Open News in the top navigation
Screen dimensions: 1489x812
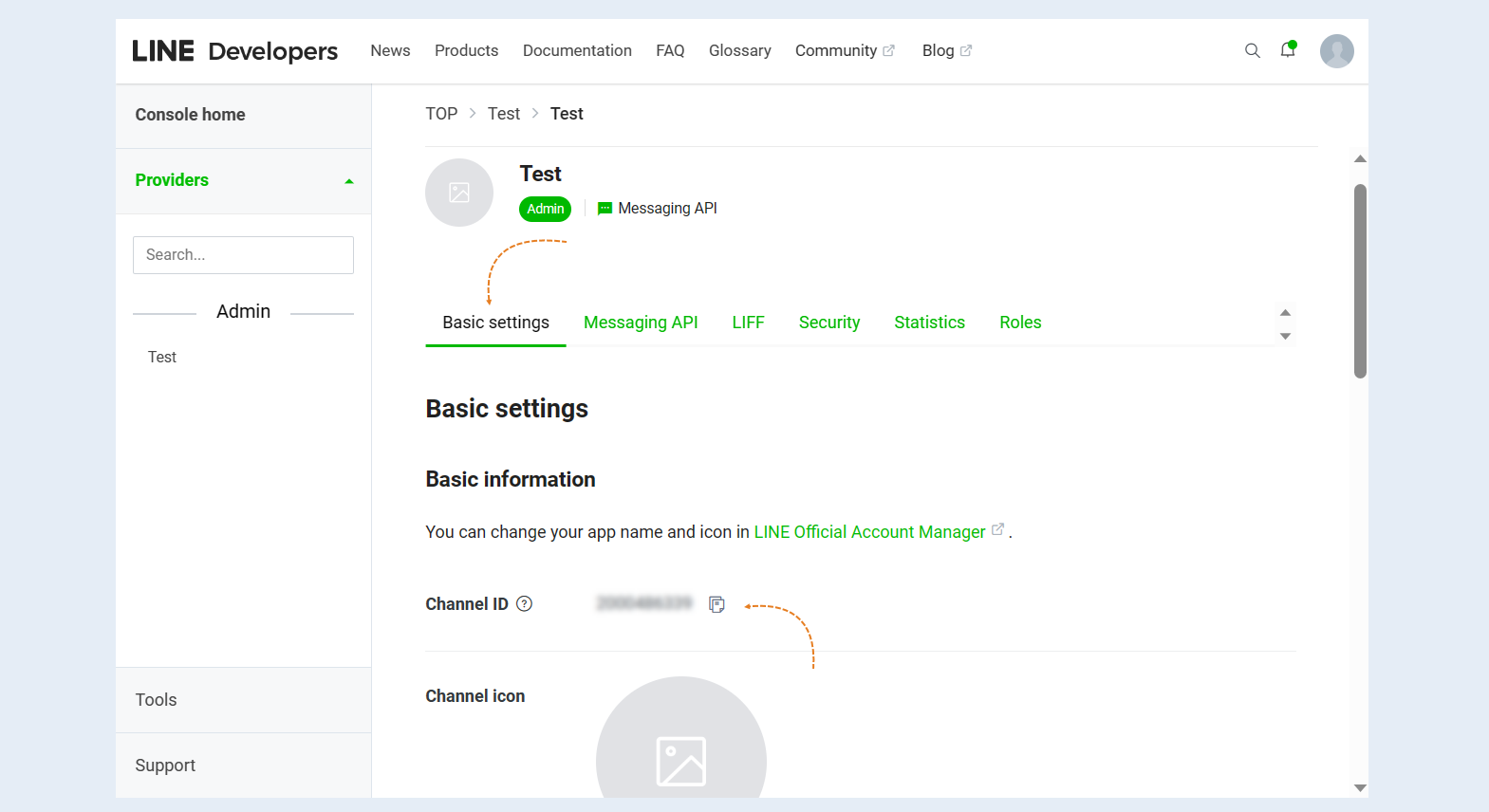coord(390,50)
